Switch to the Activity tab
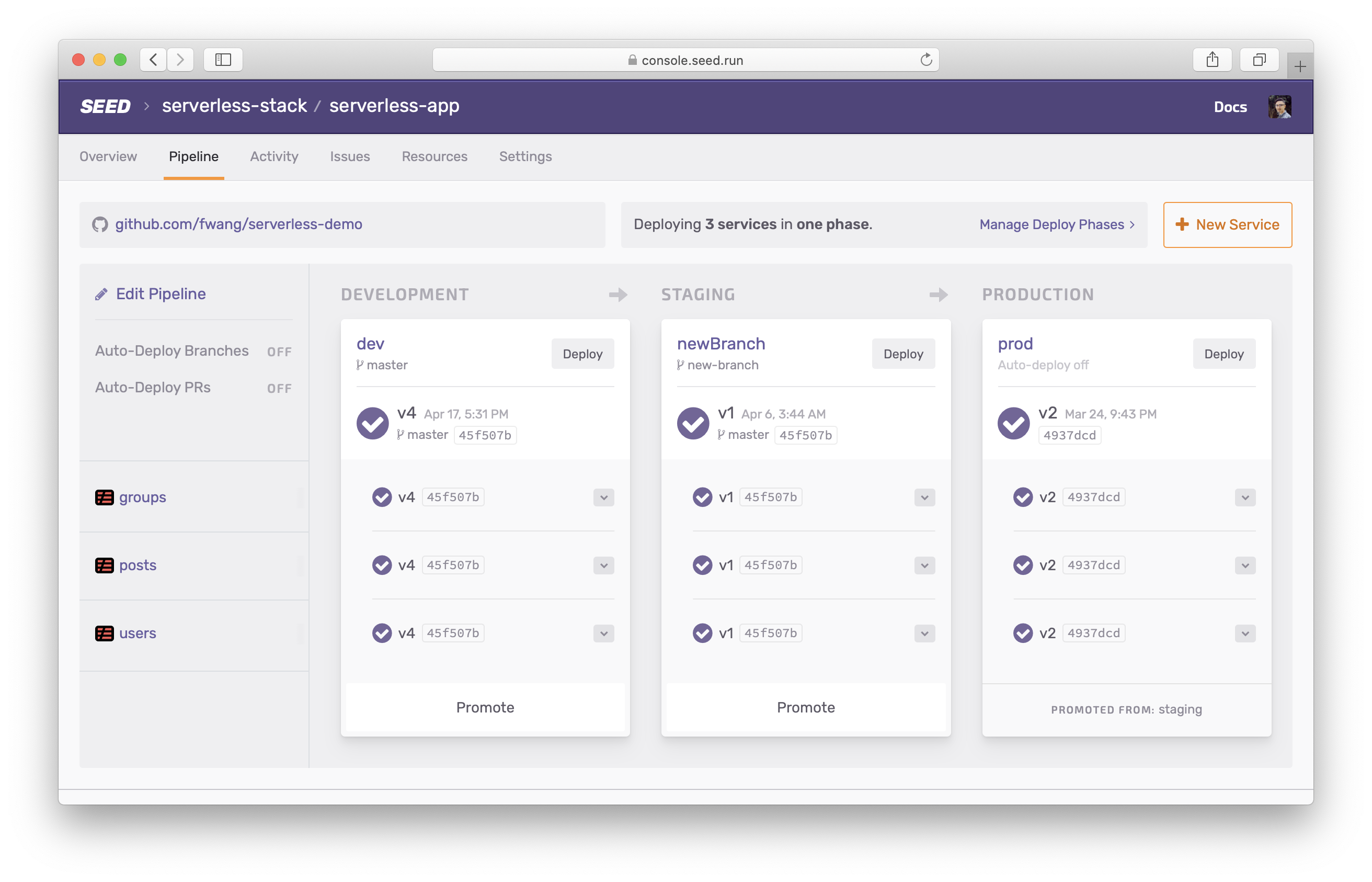 tap(275, 156)
